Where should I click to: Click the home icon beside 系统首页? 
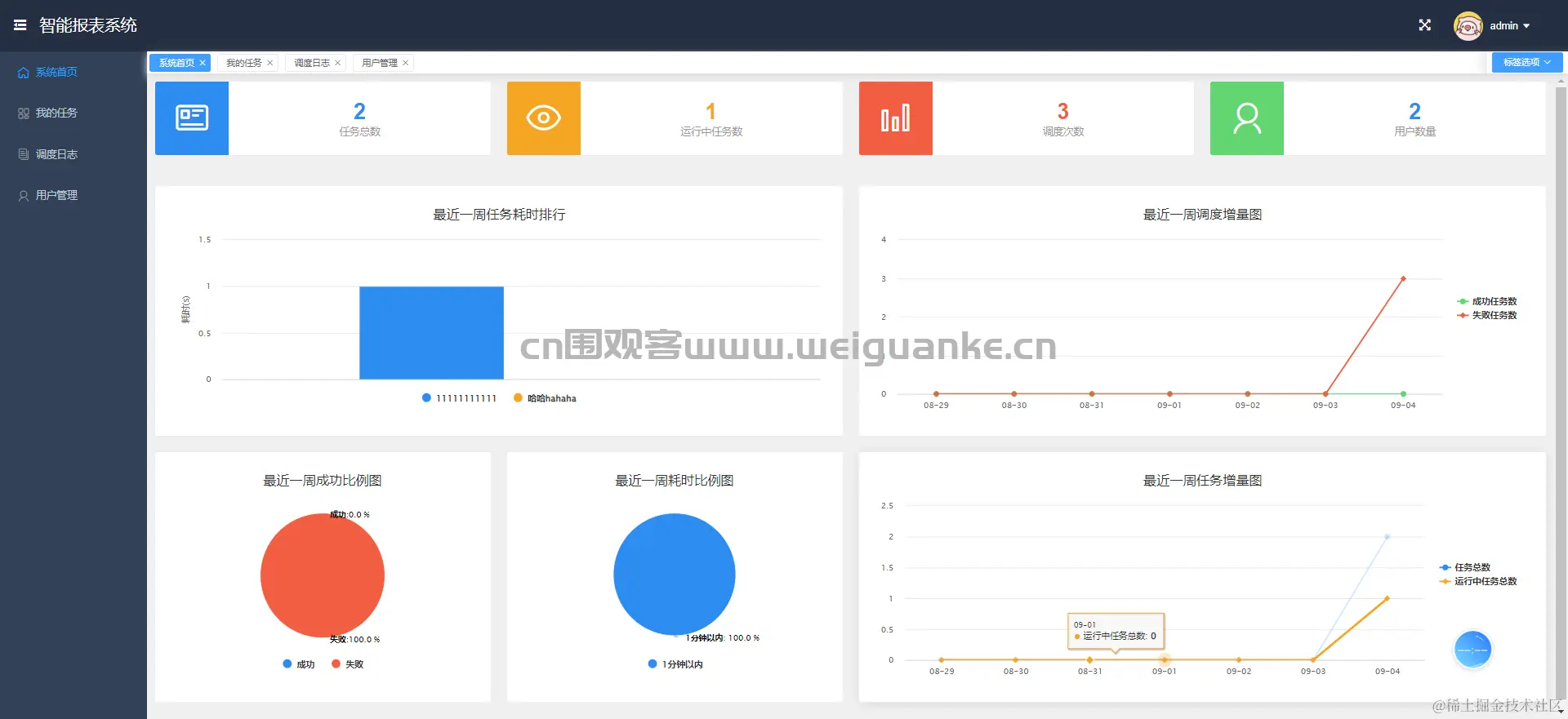24,73
